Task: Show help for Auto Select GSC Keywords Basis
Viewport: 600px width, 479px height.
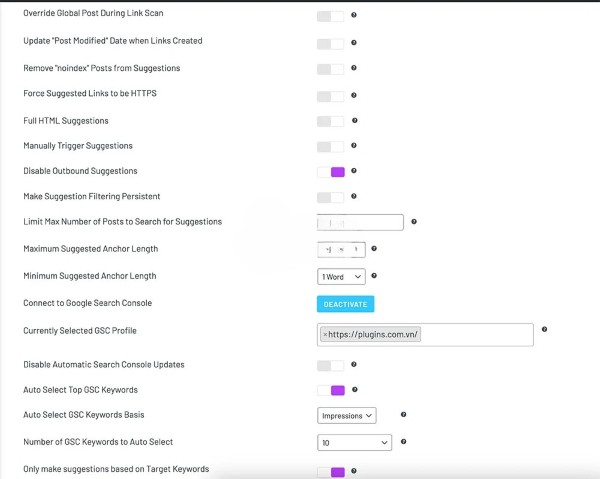Action: click(403, 414)
